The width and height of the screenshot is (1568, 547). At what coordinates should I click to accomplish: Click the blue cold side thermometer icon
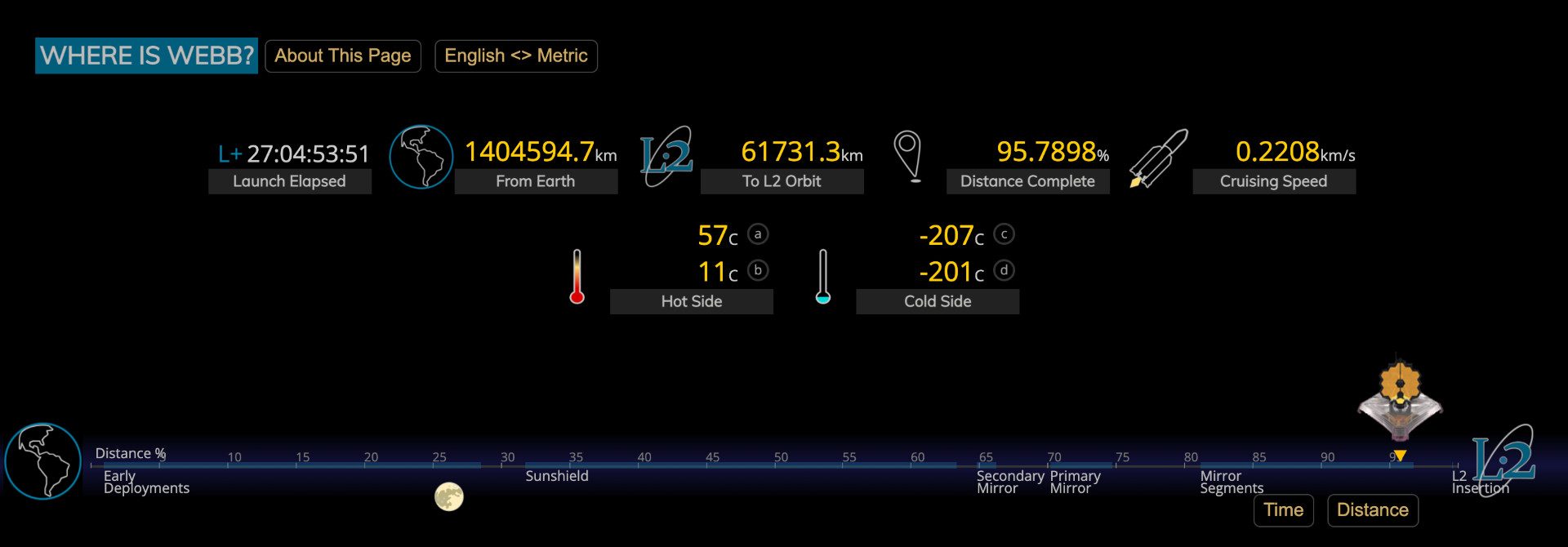pos(822,277)
